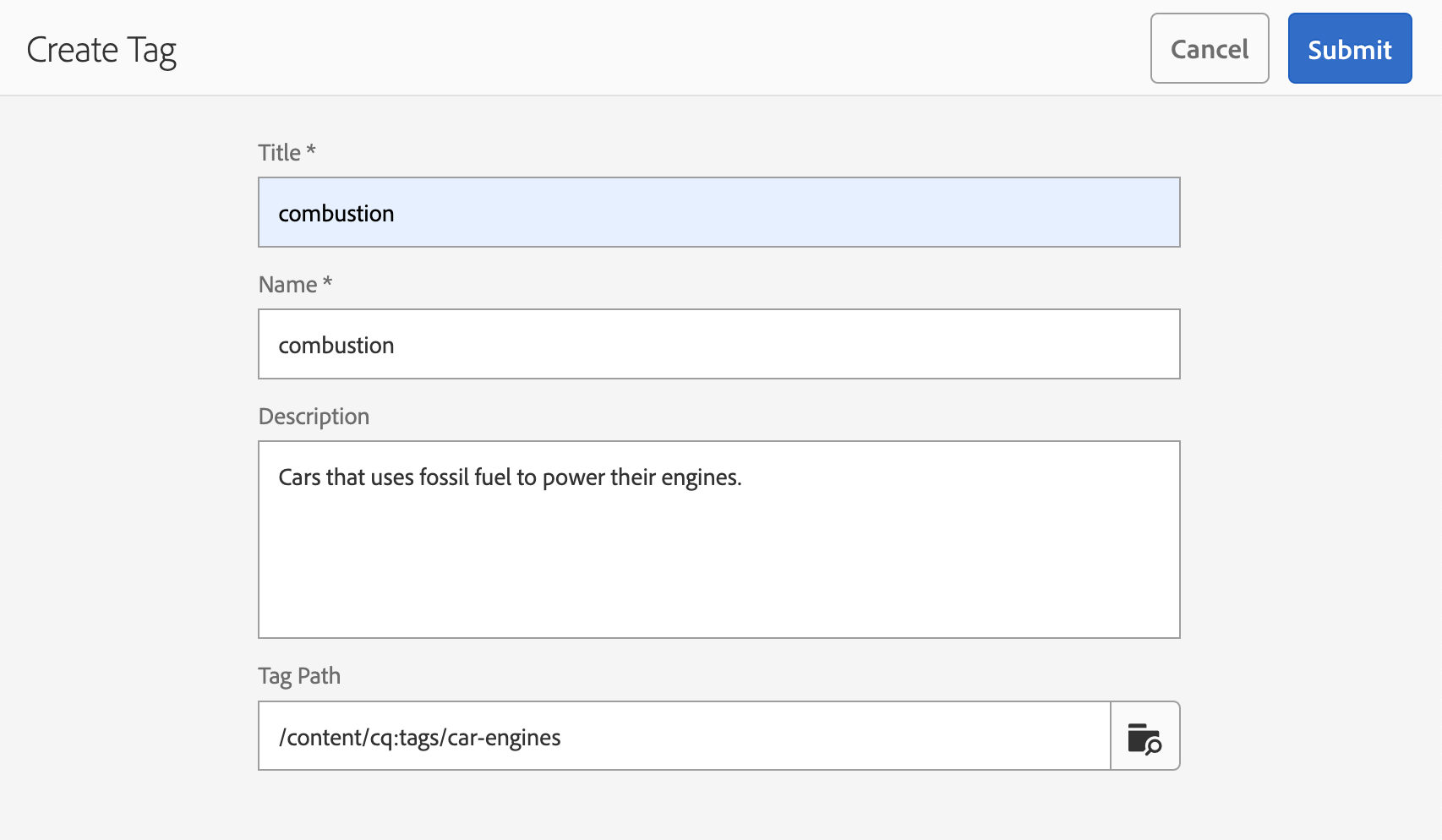
Task: Click into the Name input field
Action: 718,344
